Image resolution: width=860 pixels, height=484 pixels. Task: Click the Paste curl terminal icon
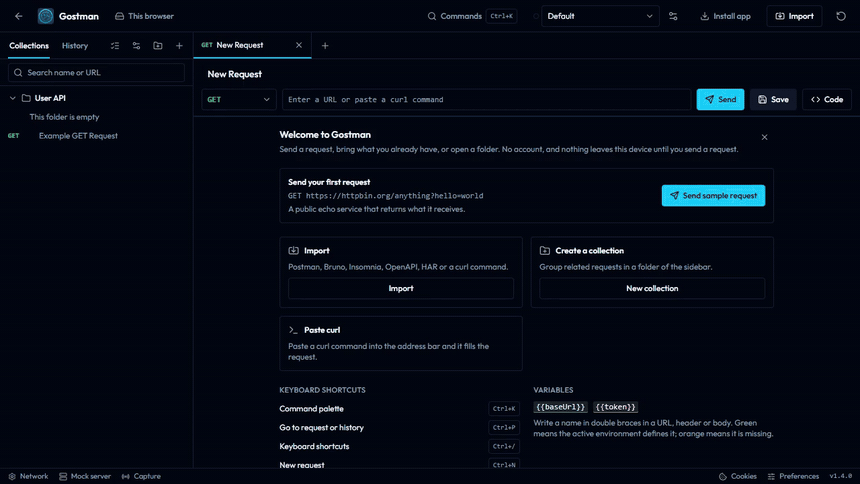click(293, 330)
